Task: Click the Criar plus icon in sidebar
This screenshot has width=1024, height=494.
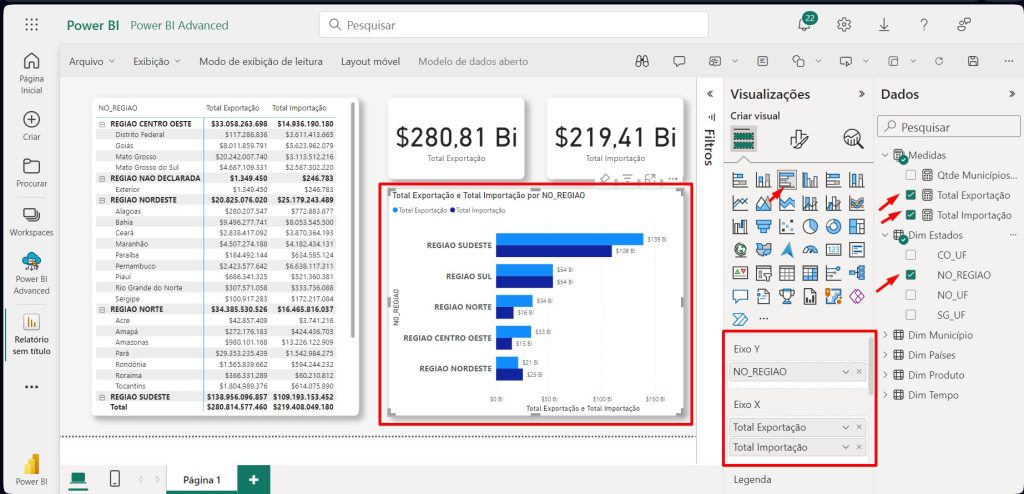Action: pos(31,125)
